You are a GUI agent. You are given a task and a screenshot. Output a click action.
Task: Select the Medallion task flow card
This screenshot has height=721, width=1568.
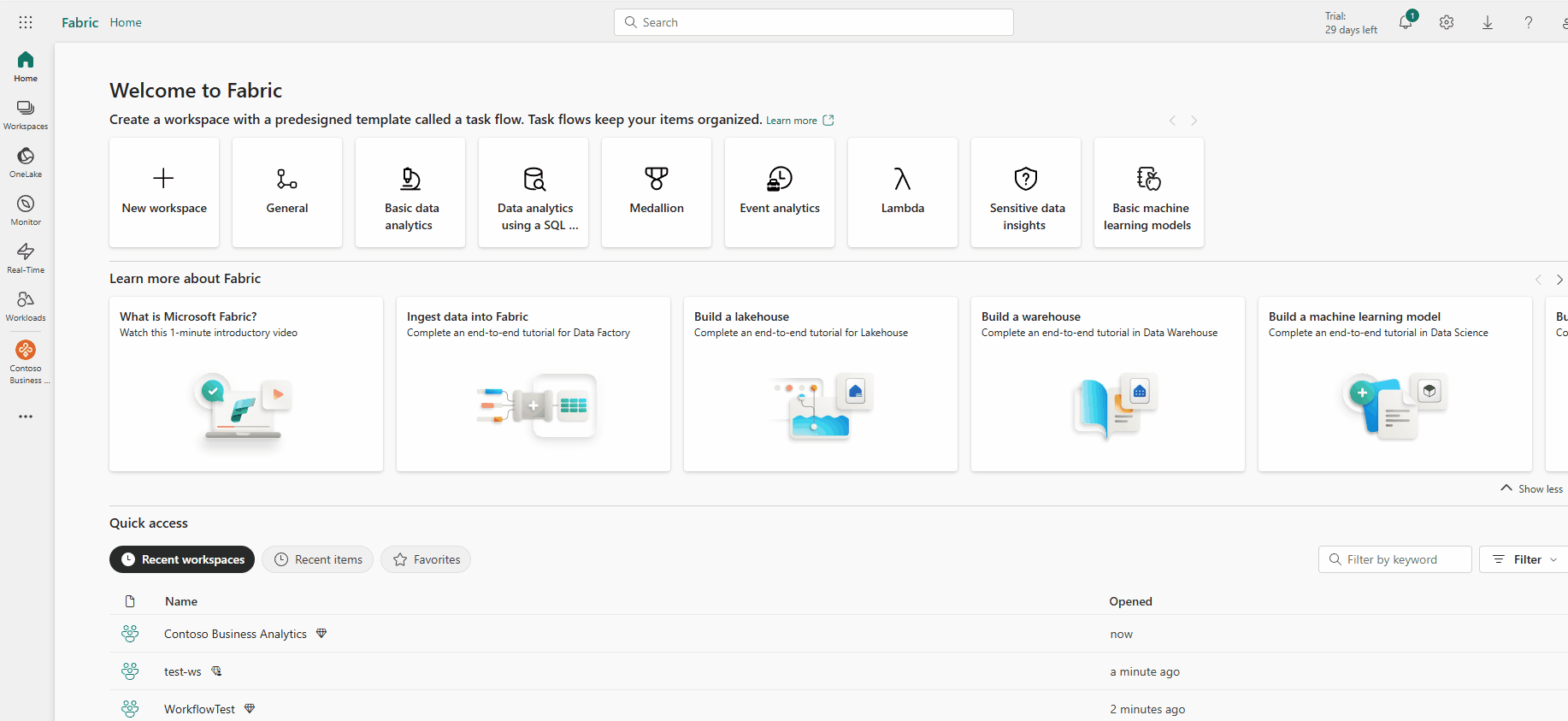pos(657,192)
